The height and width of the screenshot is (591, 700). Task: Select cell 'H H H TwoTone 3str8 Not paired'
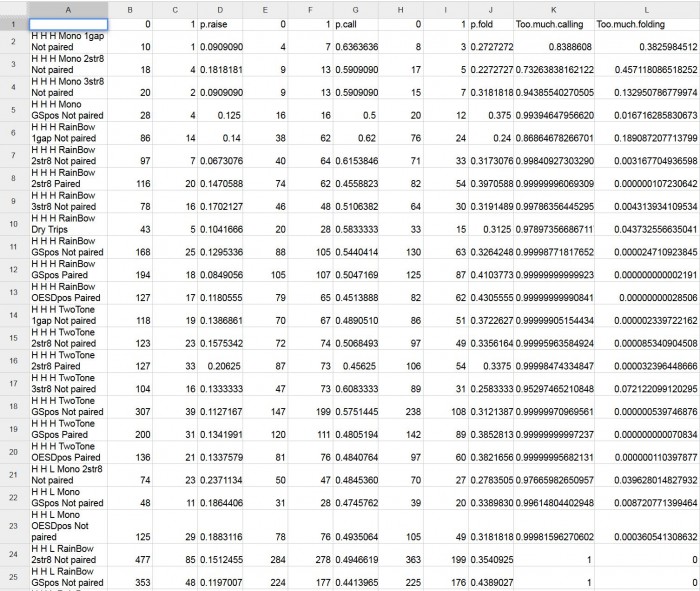(68, 383)
